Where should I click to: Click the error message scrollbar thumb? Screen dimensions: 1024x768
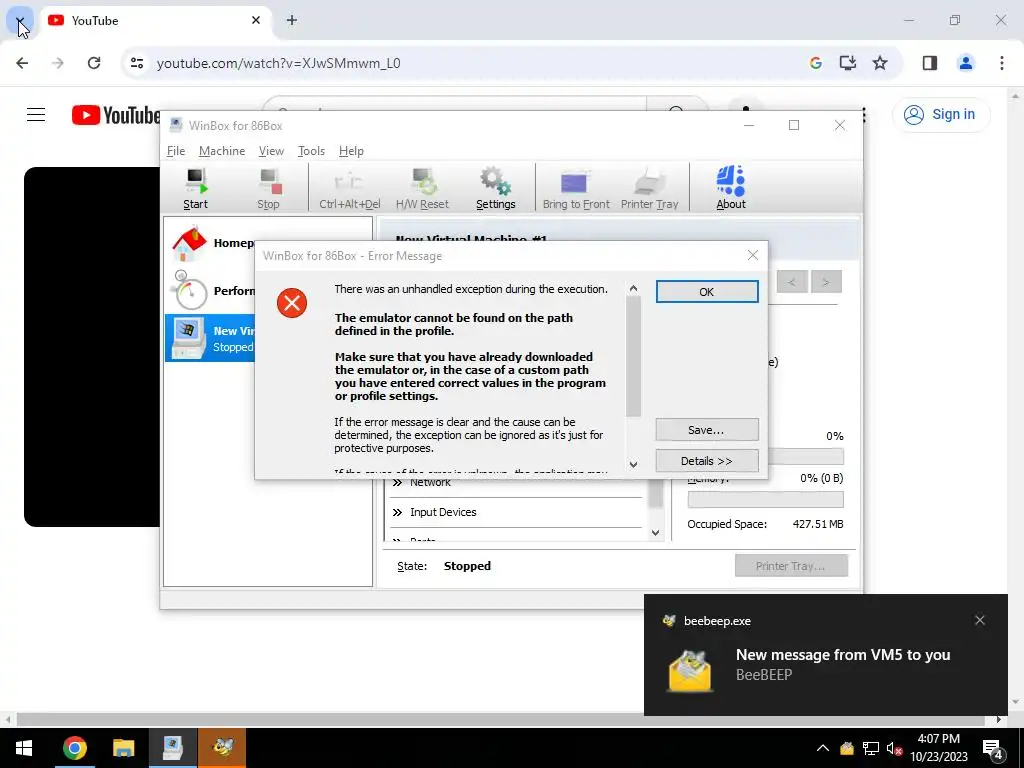(x=633, y=356)
